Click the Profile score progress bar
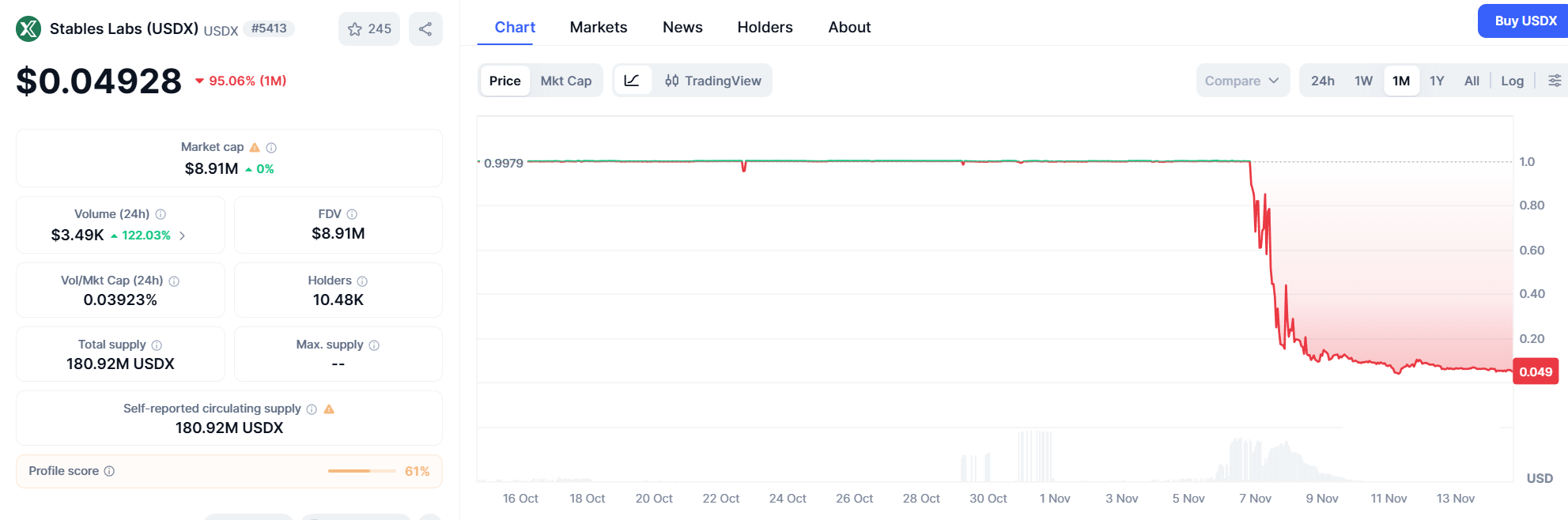Screen dimensions: 1568x520 [361, 471]
